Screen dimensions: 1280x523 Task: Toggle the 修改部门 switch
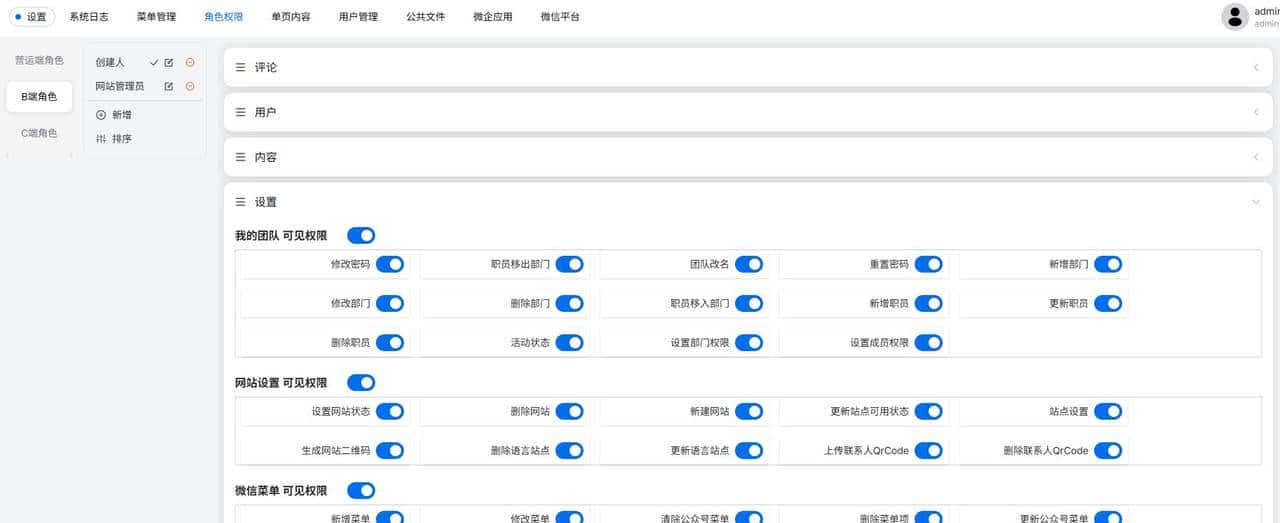coord(390,303)
